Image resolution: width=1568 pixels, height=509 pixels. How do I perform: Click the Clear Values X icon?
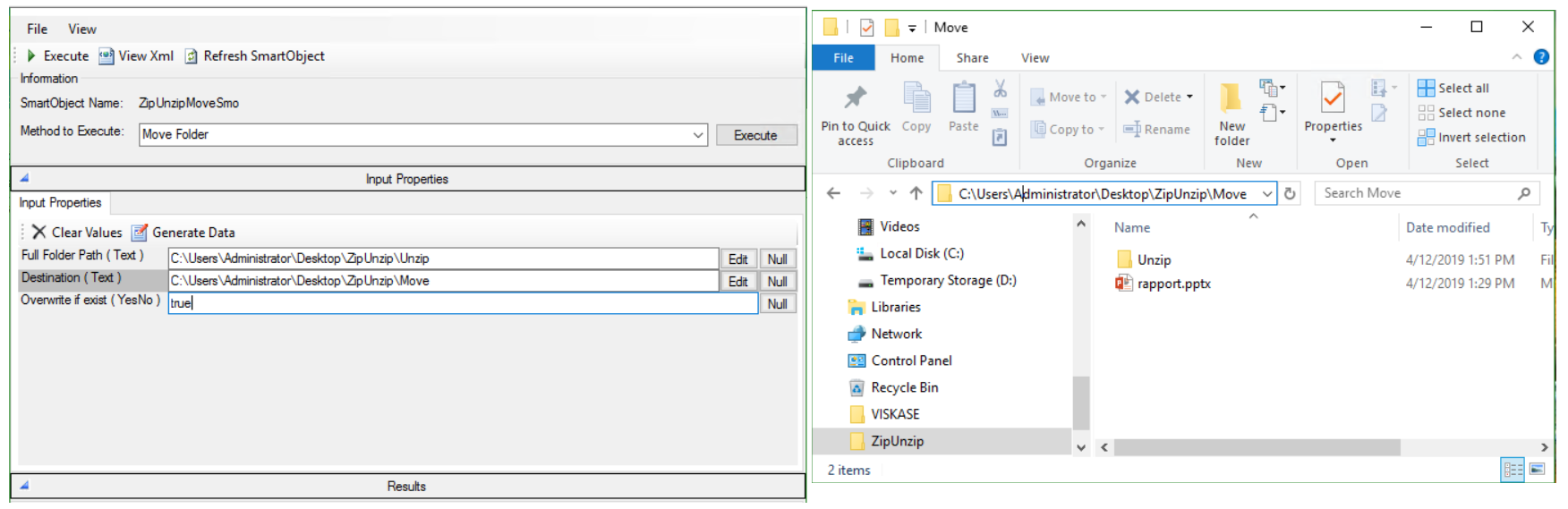(x=38, y=233)
